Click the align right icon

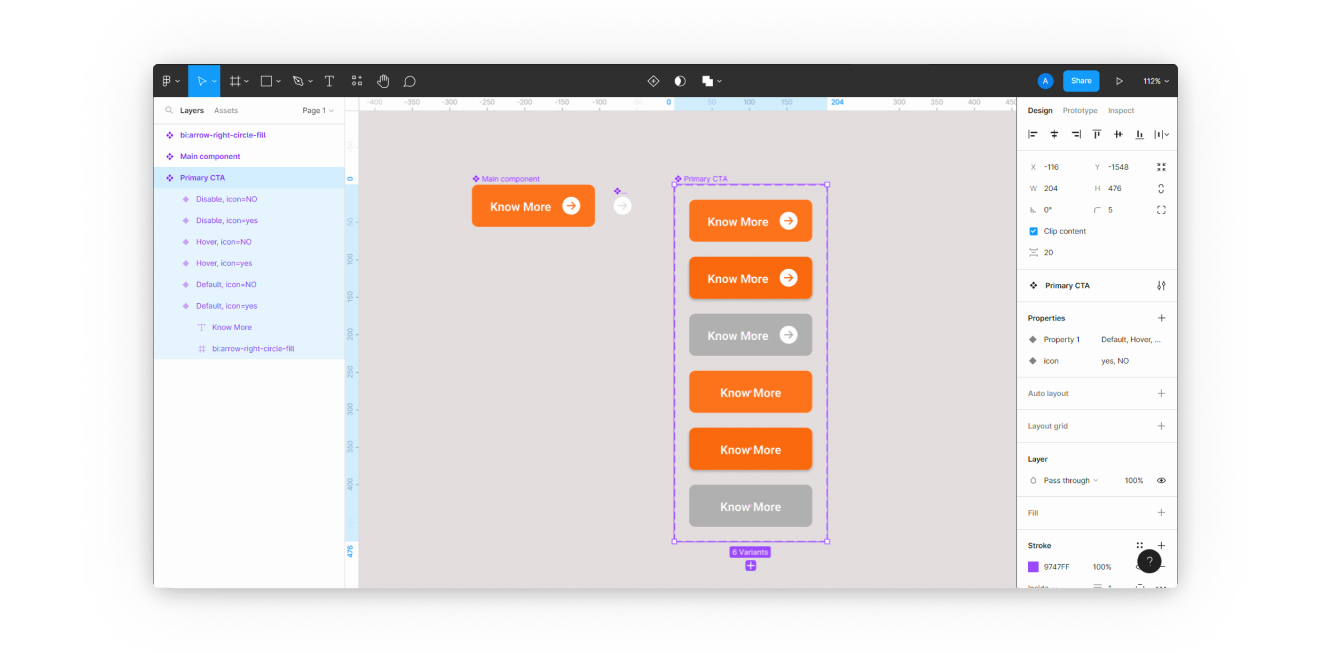(x=1076, y=134)
